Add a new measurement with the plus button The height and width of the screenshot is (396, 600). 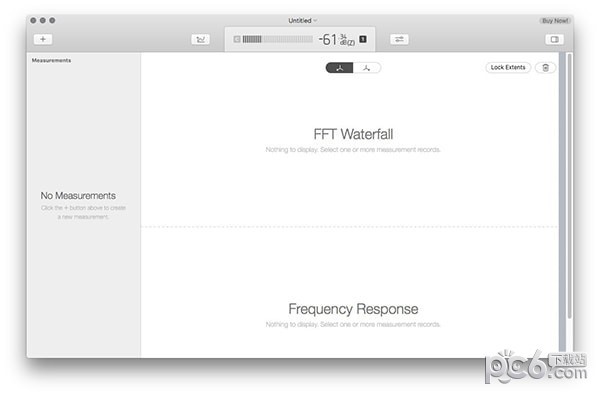click(43, 39)
